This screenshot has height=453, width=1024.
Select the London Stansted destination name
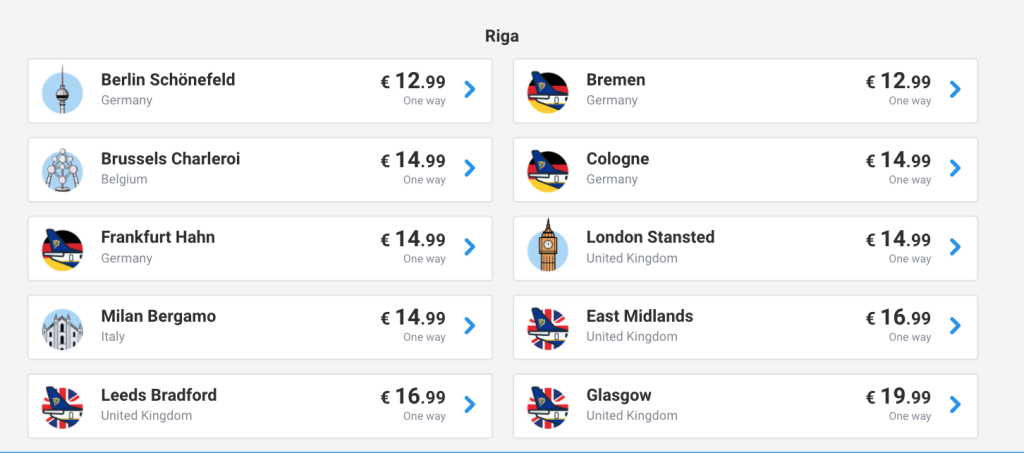pos(650,238)
